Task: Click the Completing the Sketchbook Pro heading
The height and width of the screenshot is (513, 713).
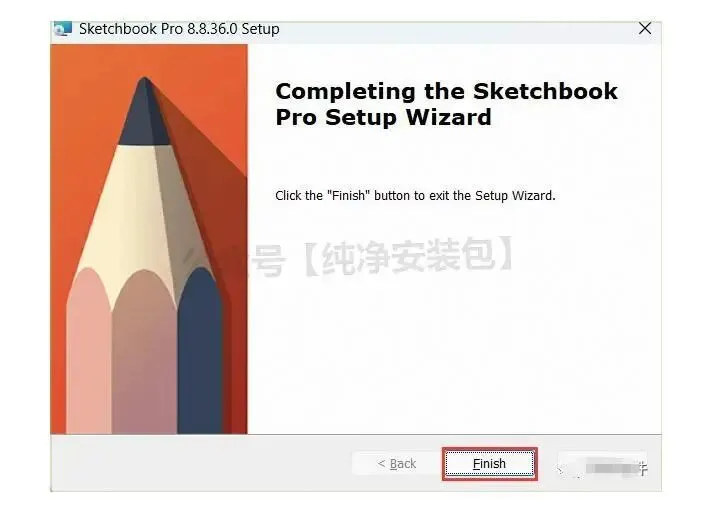Action: pos(446,104)
